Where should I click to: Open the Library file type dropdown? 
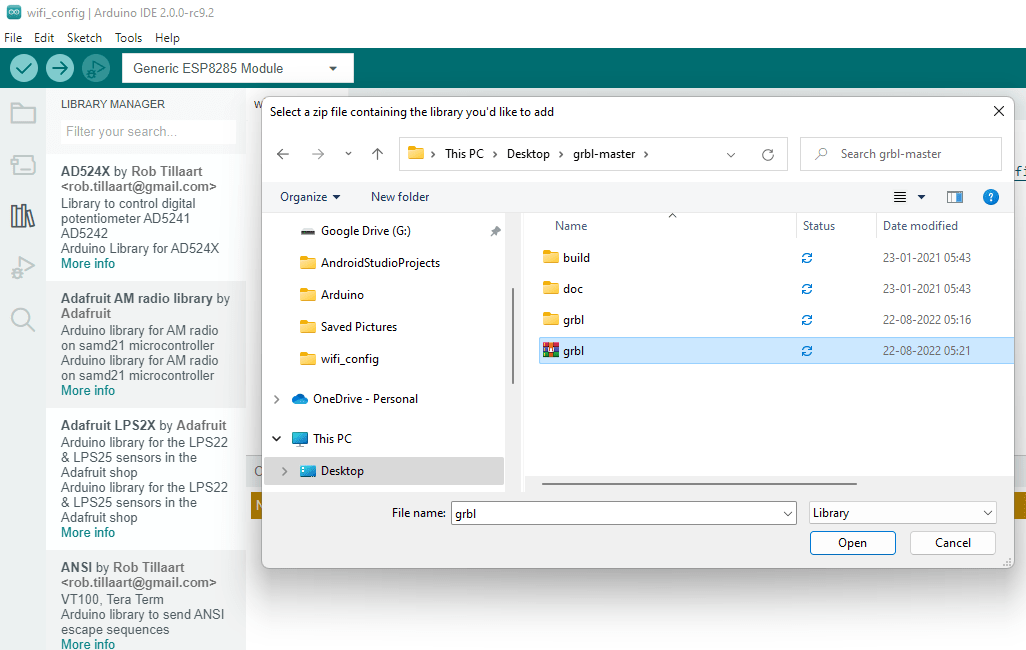[x=903, y=513]
